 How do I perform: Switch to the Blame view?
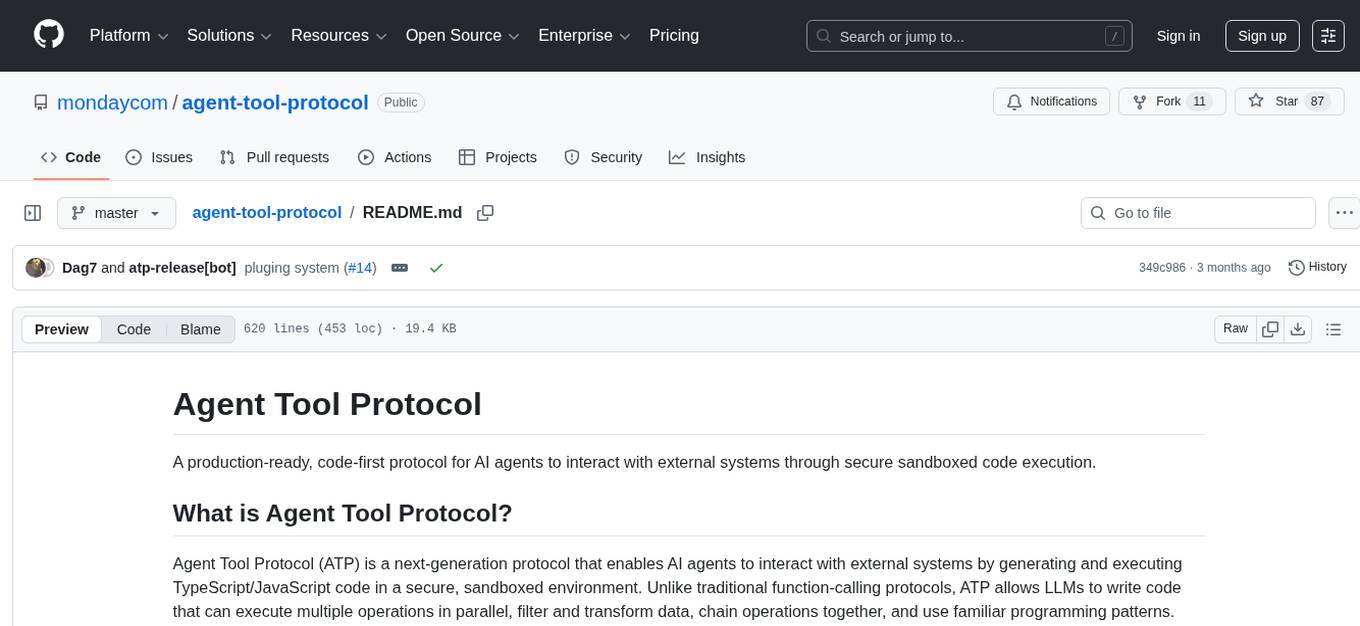200,329
